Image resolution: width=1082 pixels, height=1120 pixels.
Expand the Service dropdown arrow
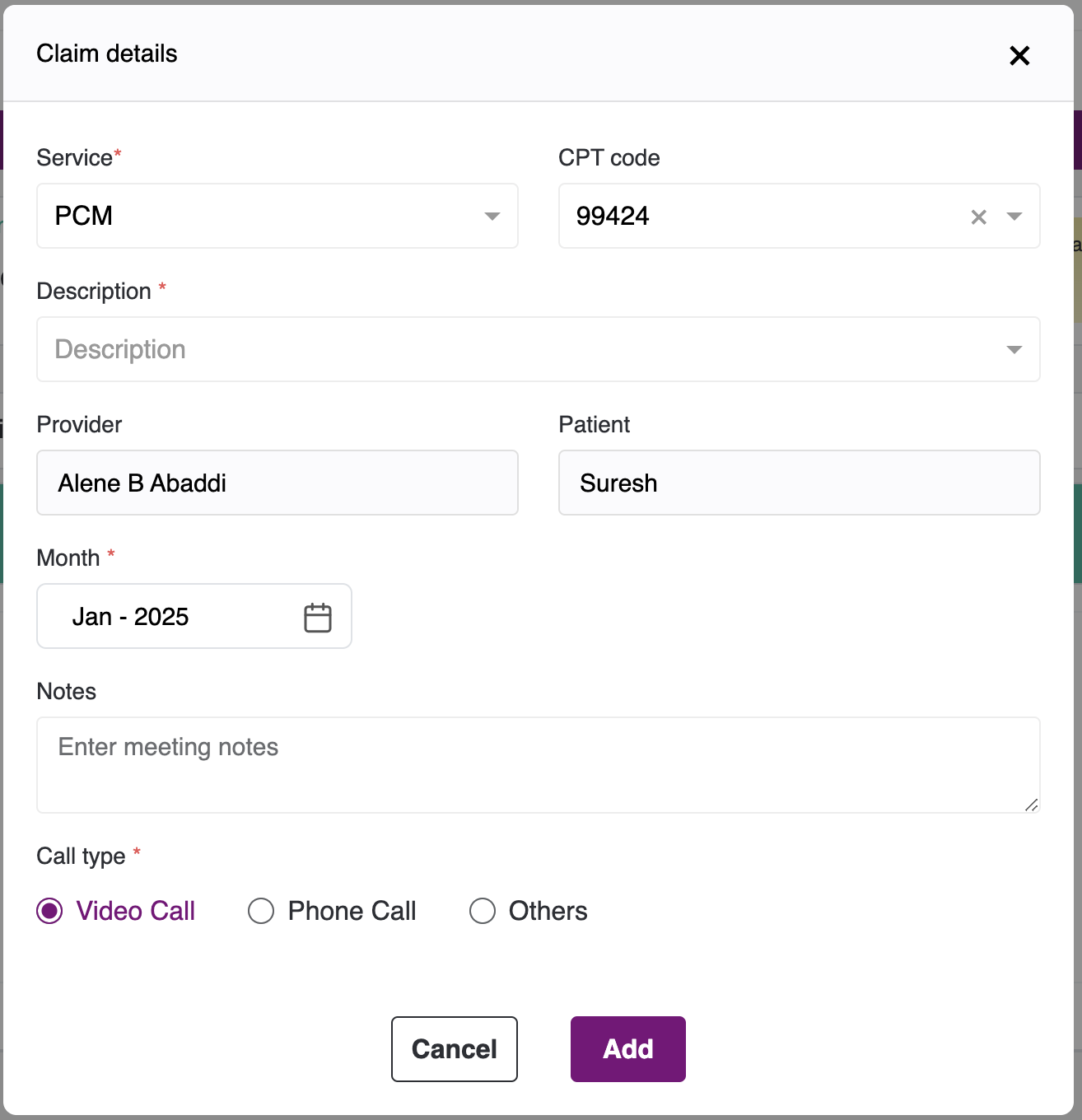(x=492, y=216)
